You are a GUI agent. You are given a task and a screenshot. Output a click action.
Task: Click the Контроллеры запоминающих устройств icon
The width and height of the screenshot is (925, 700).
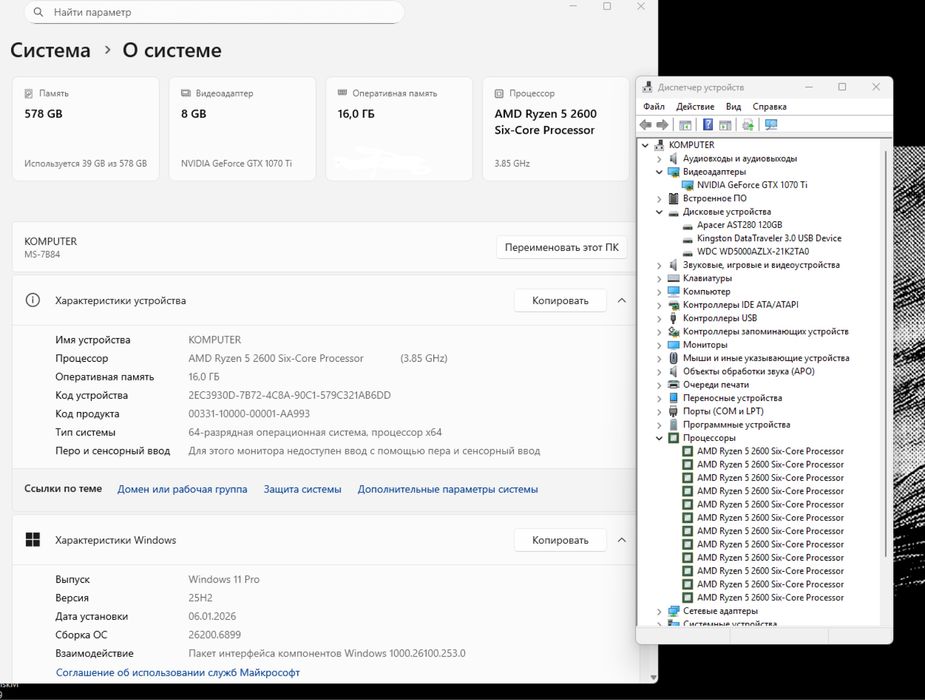(673, 331)
